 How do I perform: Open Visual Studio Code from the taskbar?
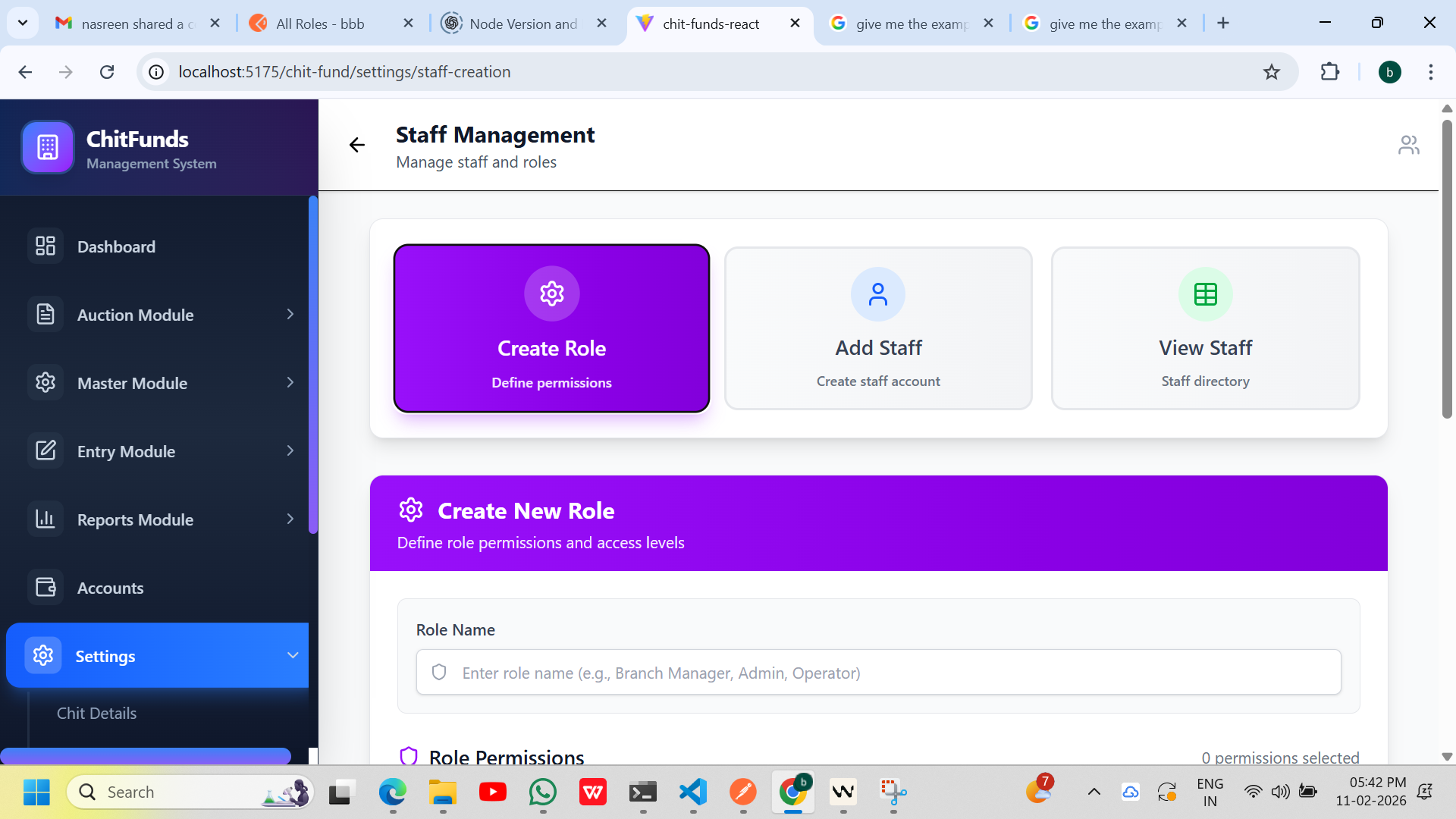point(693,792)
